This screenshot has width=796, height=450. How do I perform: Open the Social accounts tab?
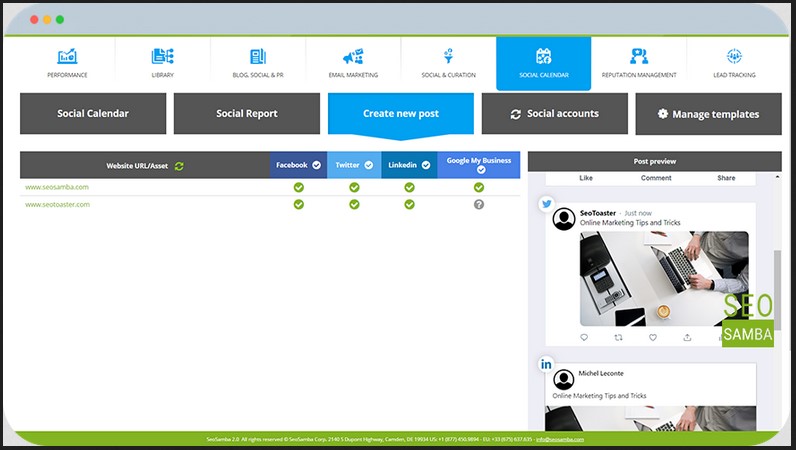(x=555, y=114)
